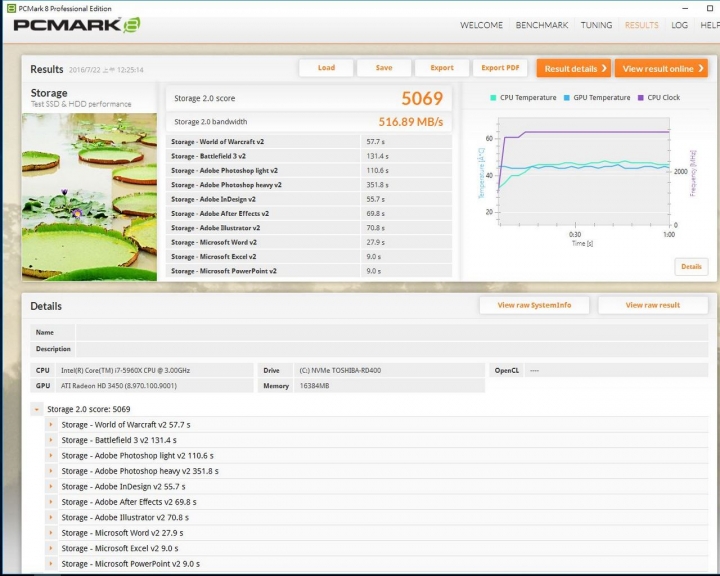Viewport: 720px width, 576px height.
Task: Expand Adobe Photoshop light v2 tree row
Action: [x=51, y=456]
